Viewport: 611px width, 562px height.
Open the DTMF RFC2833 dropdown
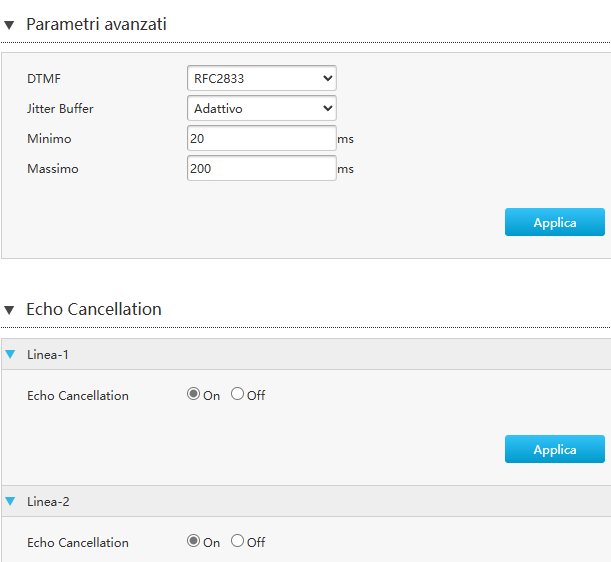(261, 78)
